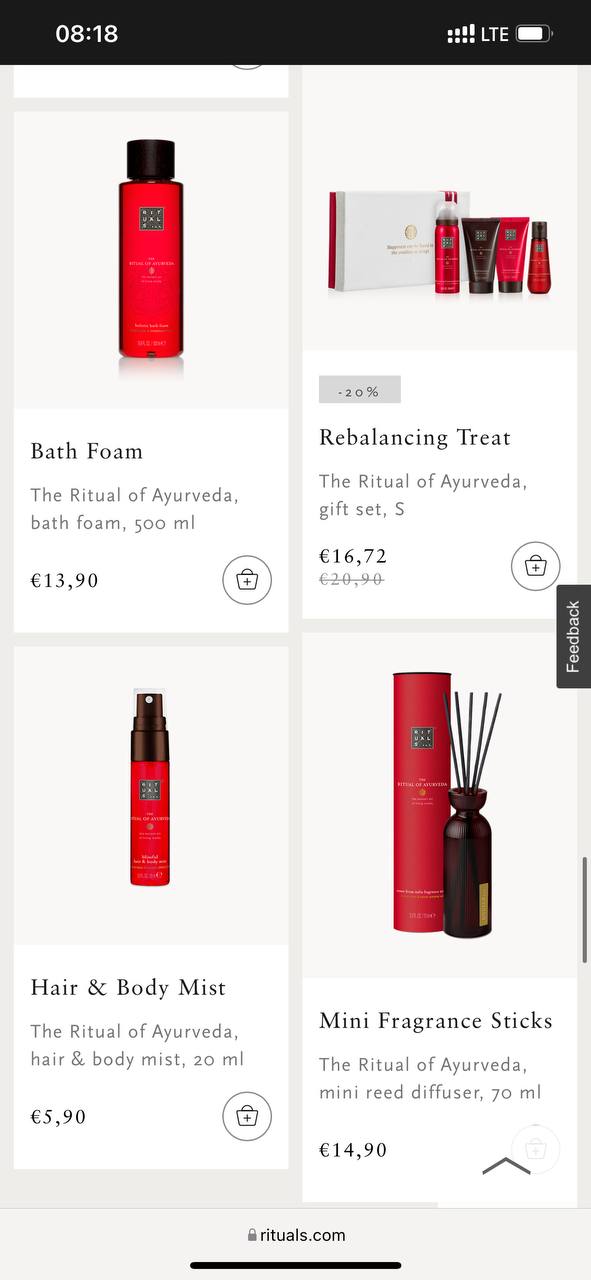Viewport: 591px width, 1280px height.
Task: View the red Bath Foam bottle image
Action: click(x=151, y=260)
